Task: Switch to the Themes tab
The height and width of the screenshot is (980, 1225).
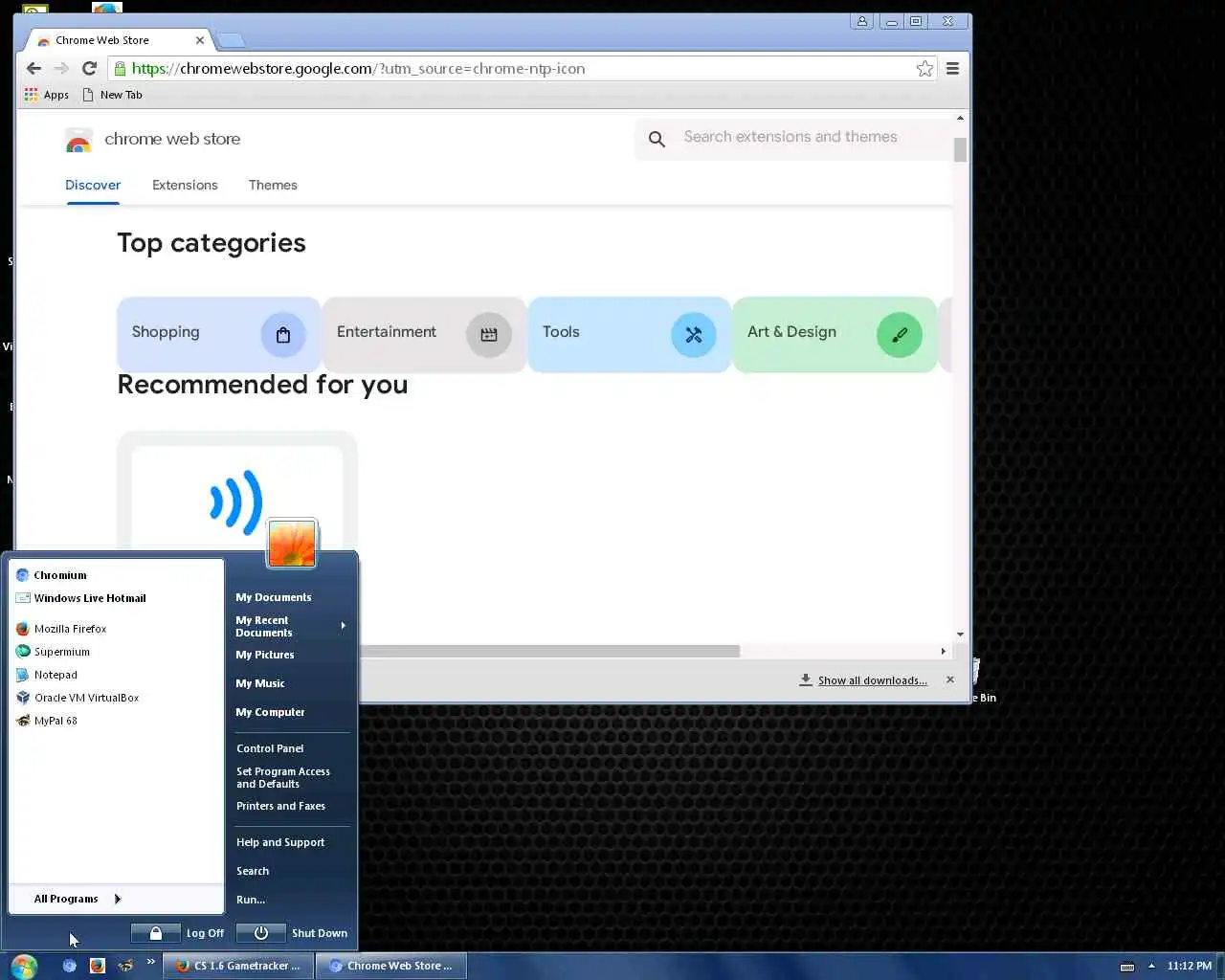Action: coord(273,185)
